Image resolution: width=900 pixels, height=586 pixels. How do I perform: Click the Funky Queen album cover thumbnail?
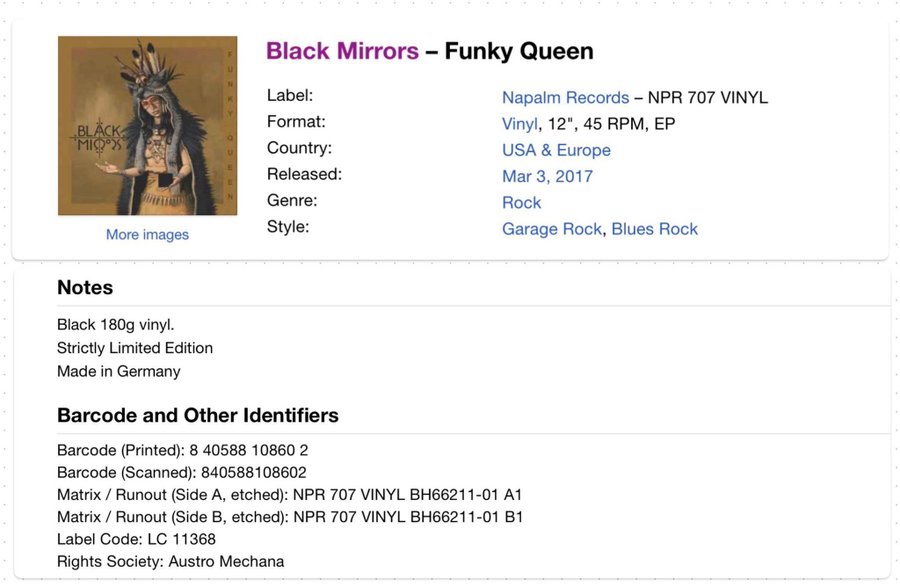point(148,126)
